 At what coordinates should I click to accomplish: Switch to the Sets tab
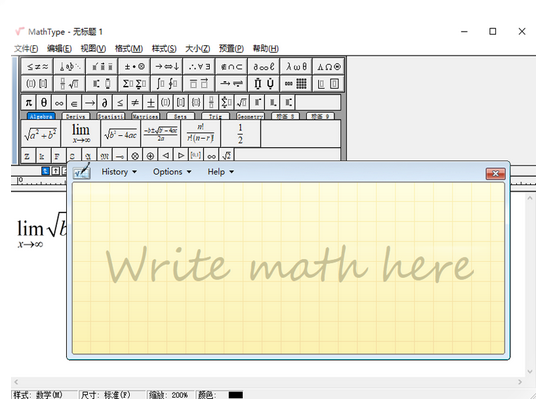180,116
